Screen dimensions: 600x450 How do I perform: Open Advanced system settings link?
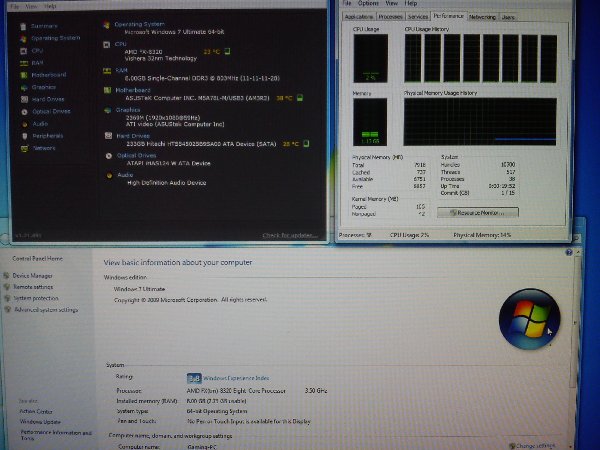46,310
